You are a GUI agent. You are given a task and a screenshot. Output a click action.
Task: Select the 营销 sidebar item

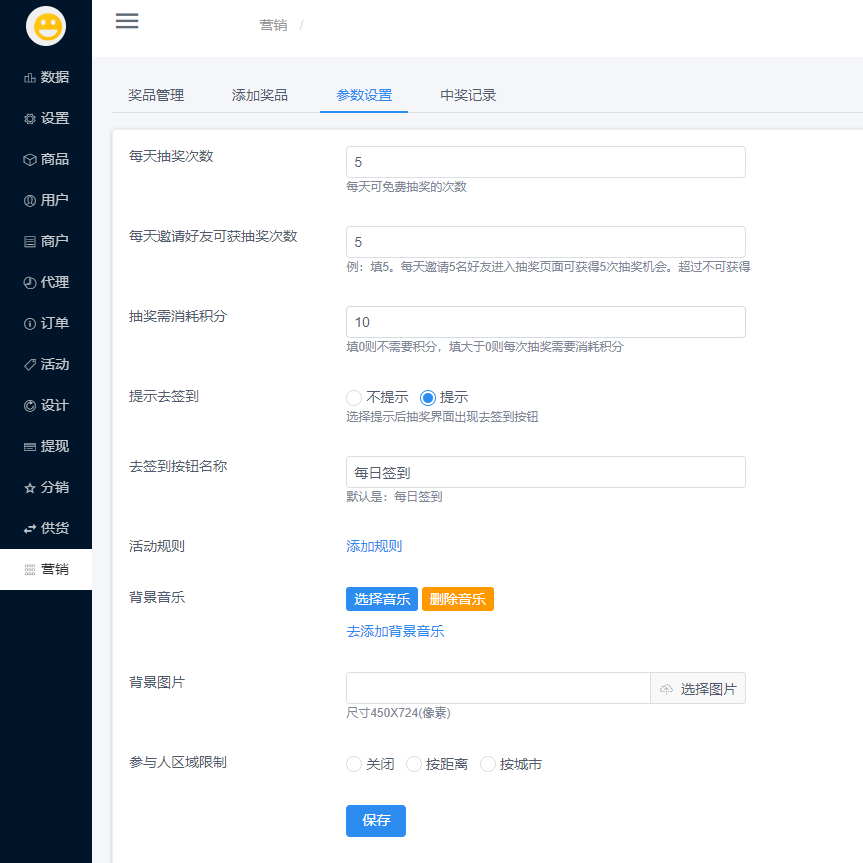46,569
